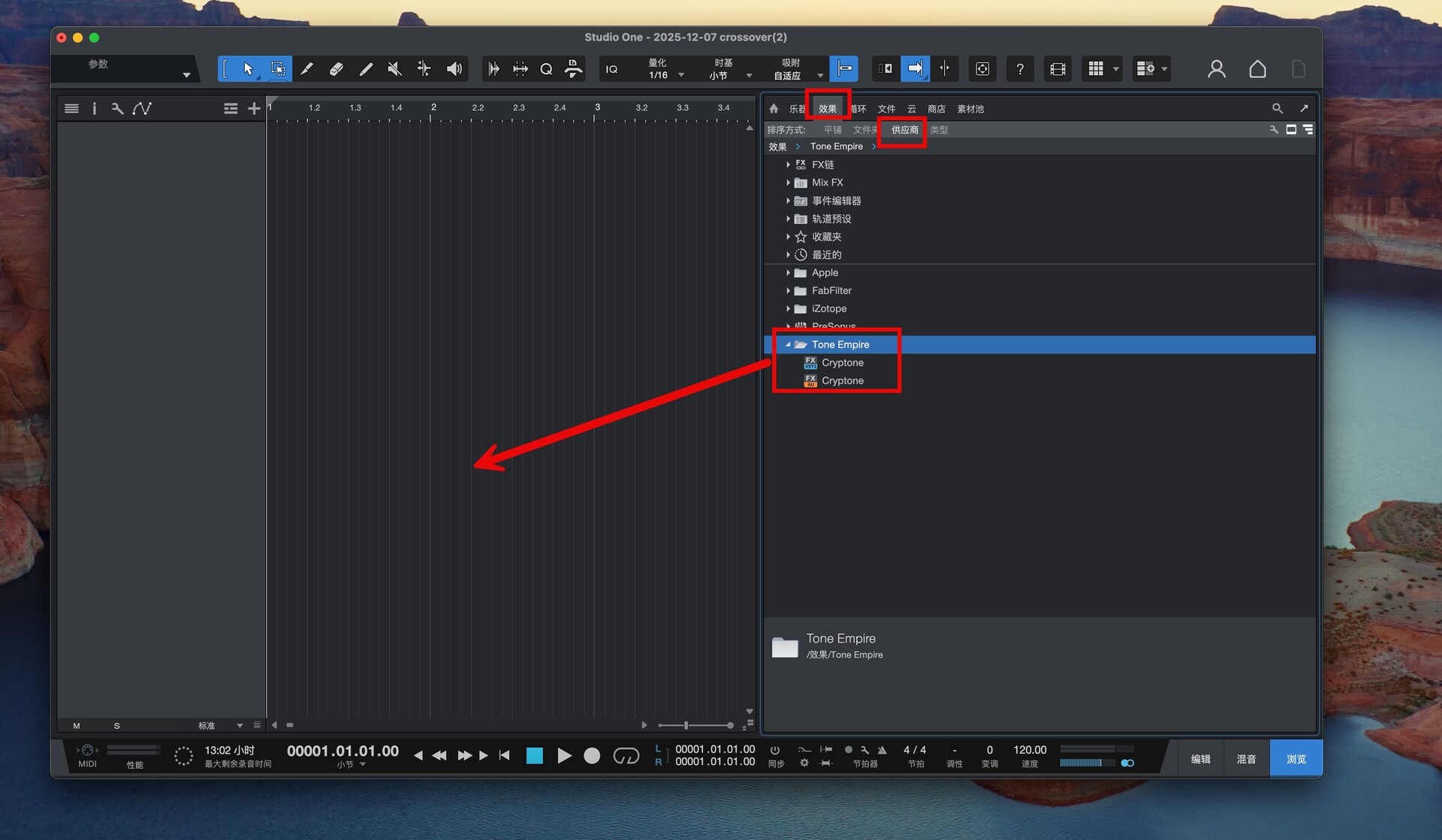Toggle Autoscroll arrow button
1442x840 pixels.
(915, 69)
